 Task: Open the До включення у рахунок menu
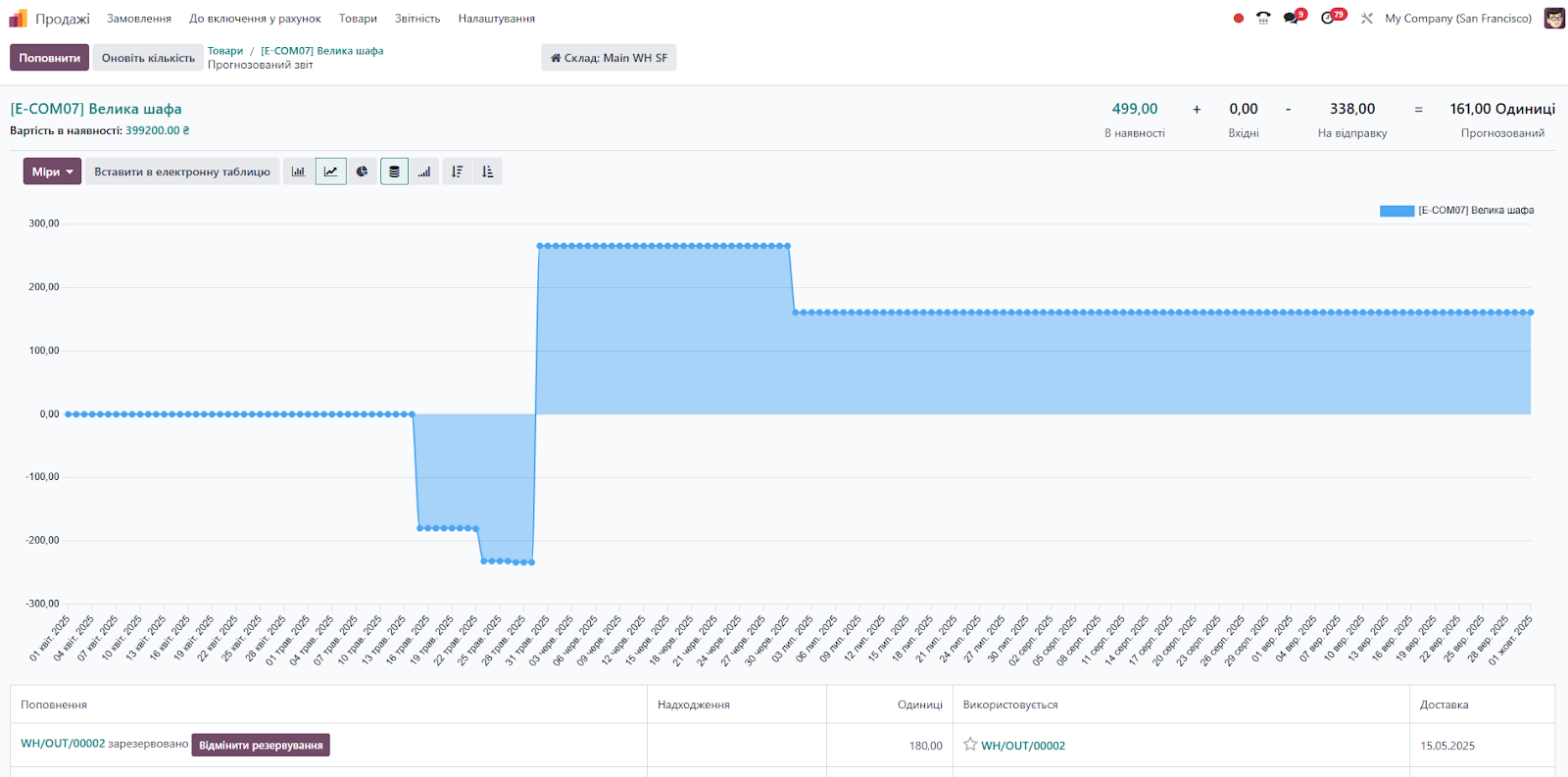[x=255, y=19]
